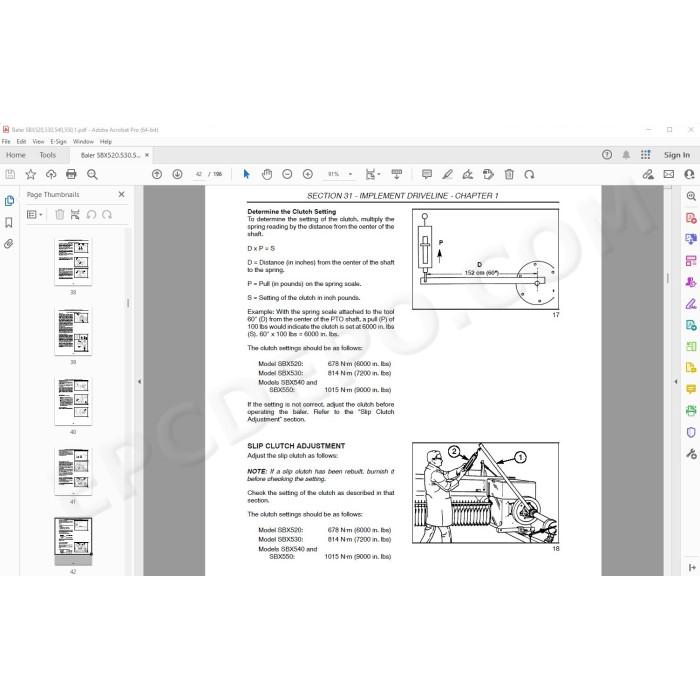Activate the Selection arrow tool
This screenshot has width=700, height=700.
pyautogui.click(x=246, y=174)
